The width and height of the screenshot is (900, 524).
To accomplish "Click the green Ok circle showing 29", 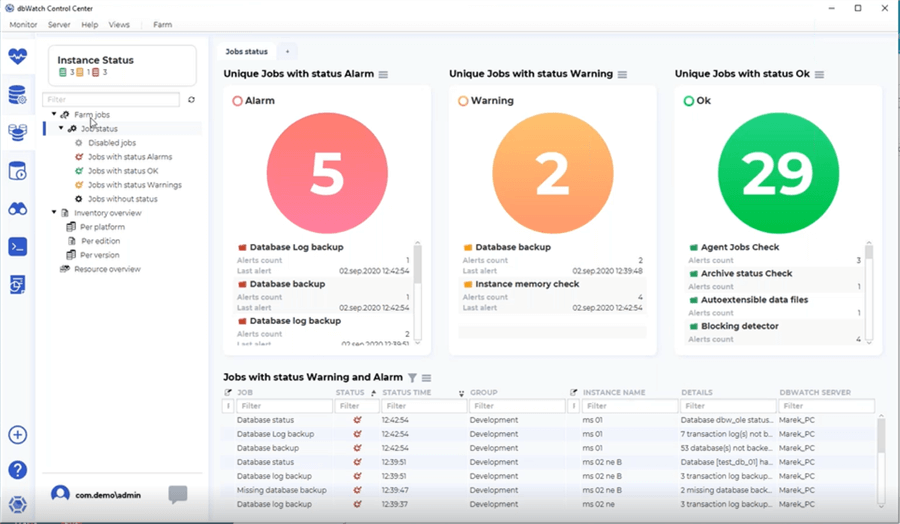I will [778, 173].
